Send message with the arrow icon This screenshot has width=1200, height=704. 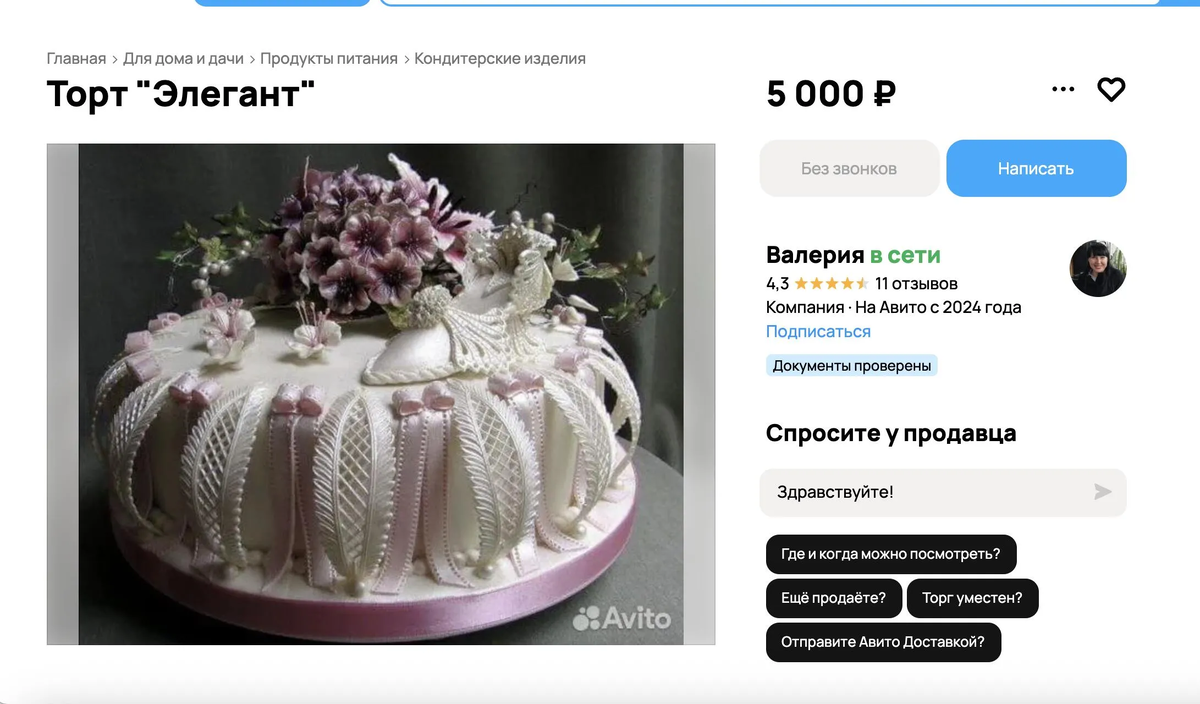pyautogui.click(x=1102, y=492)
